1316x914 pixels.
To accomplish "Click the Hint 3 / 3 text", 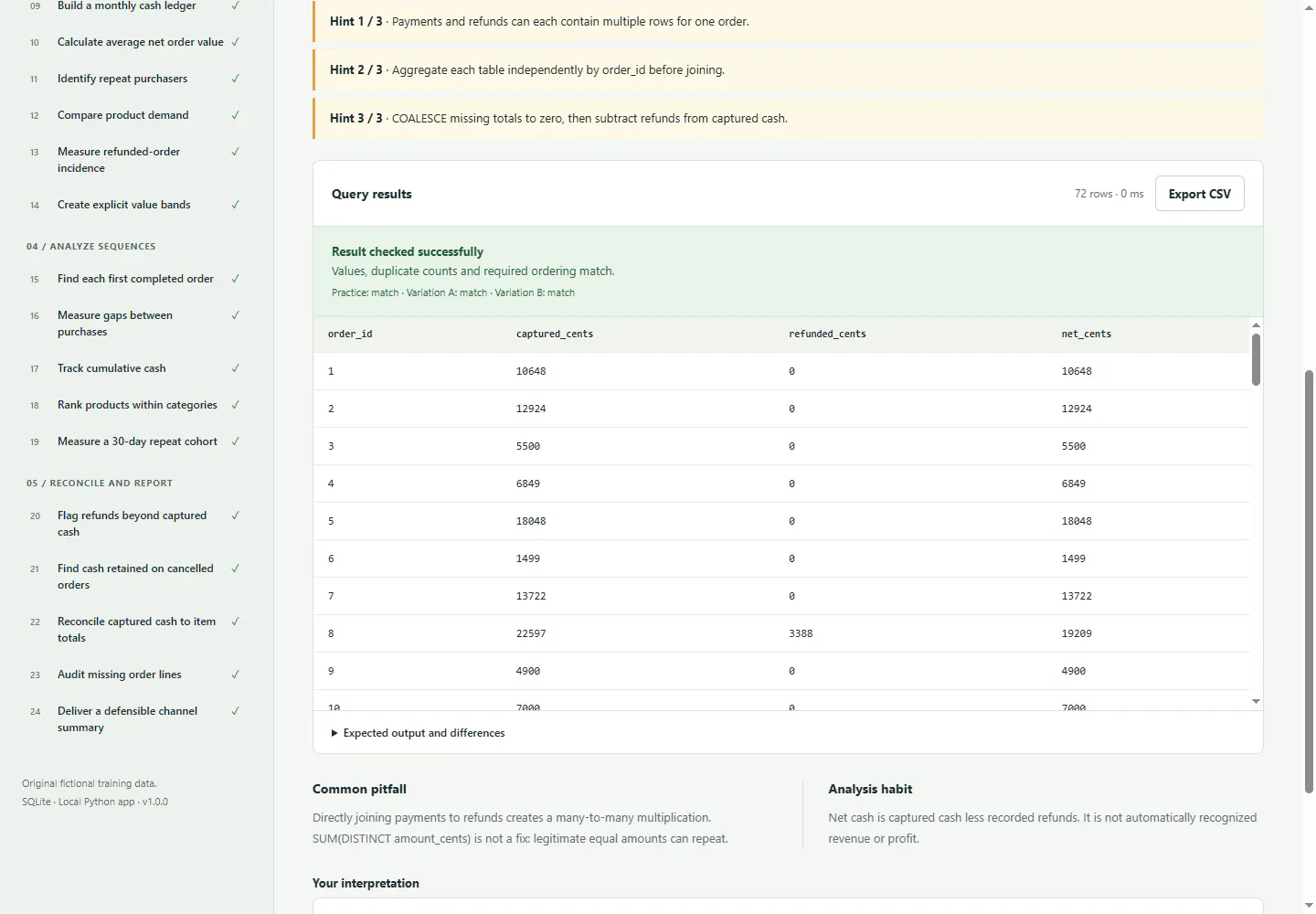I will point(558,118).
